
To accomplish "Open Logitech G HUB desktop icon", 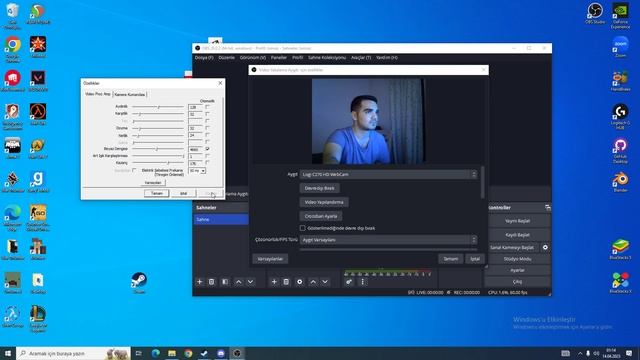I will click(x=620, y=117).
